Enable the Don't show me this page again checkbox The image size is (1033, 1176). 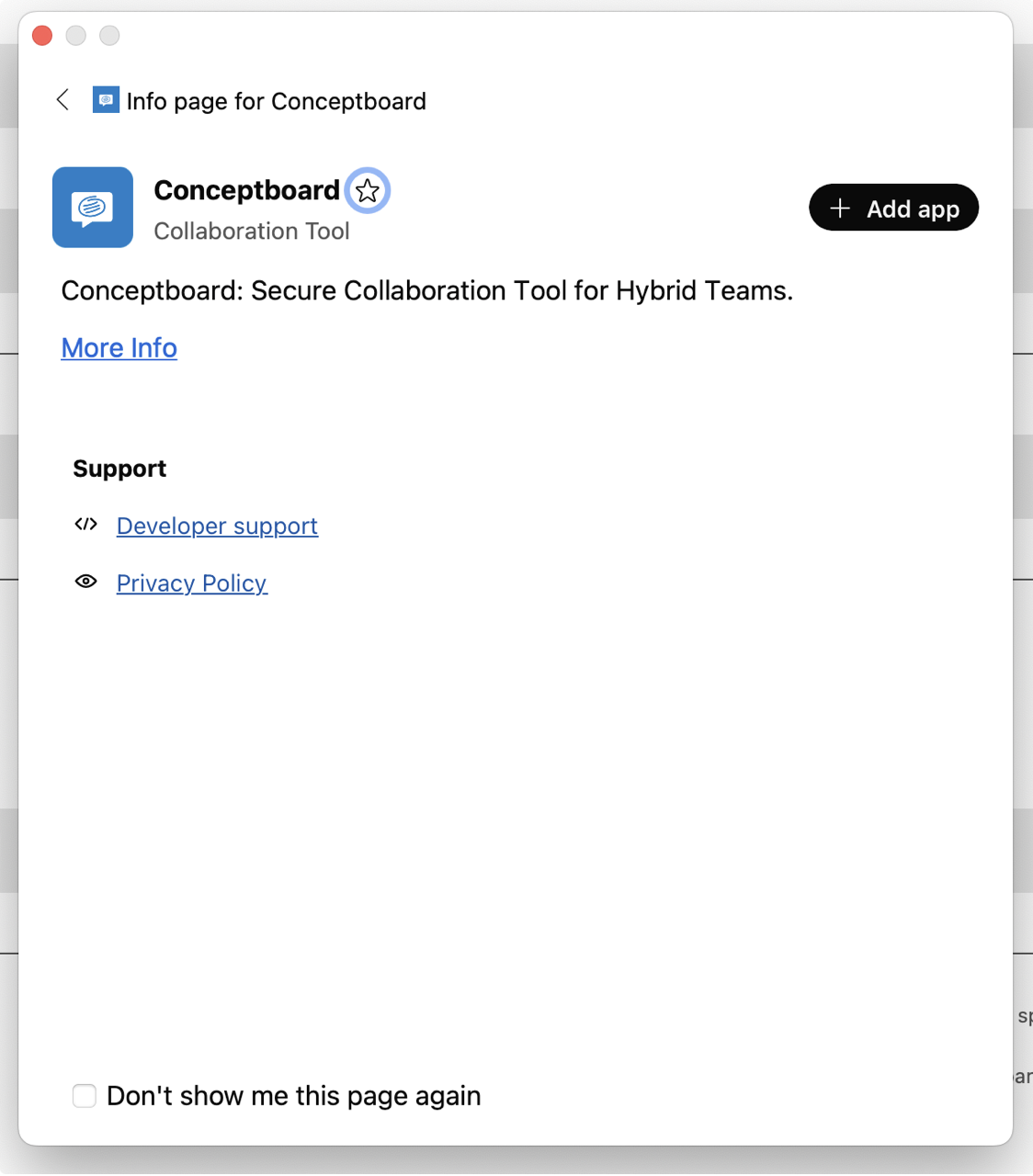(x=84, y=1095)
